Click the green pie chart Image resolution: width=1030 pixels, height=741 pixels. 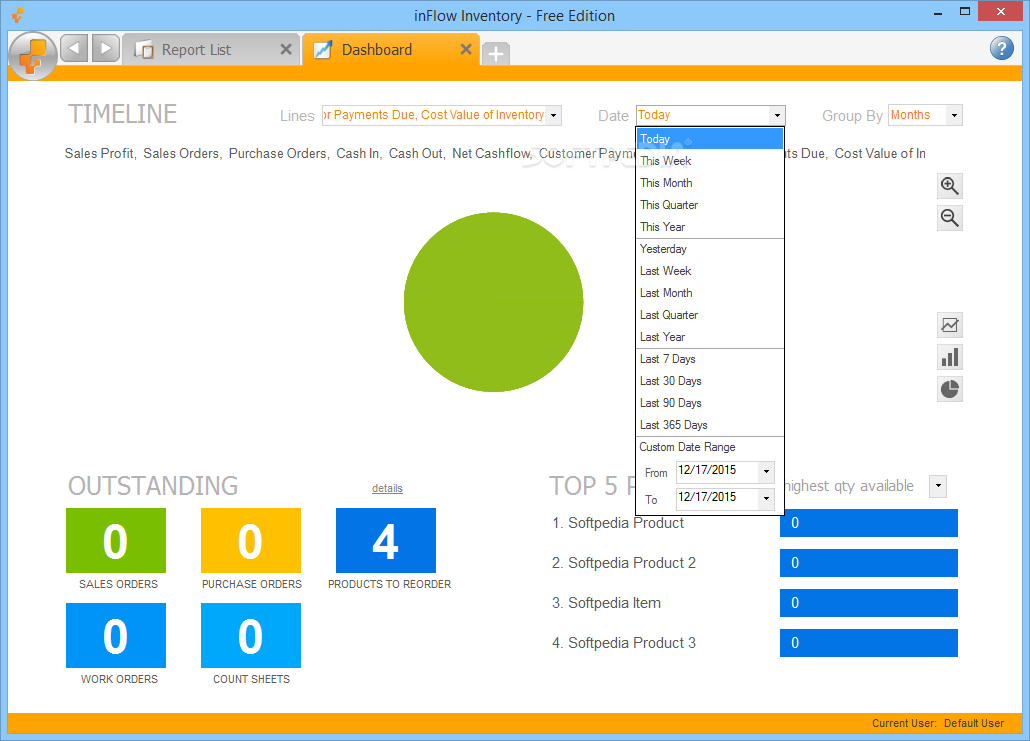(493, 302)
